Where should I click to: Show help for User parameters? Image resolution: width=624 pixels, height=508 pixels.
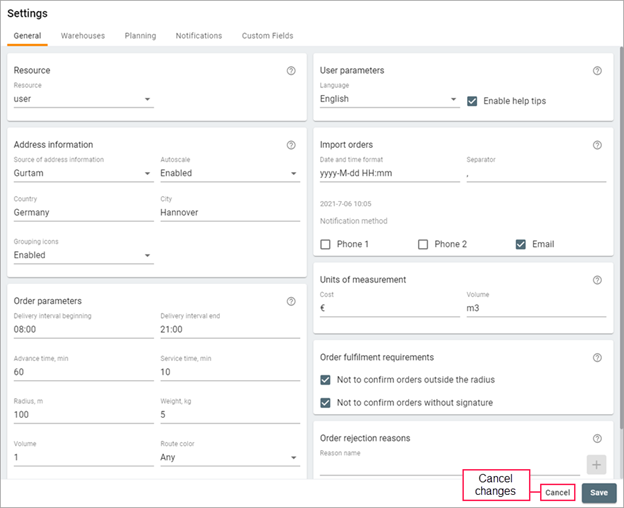click(x=597, y=71)
